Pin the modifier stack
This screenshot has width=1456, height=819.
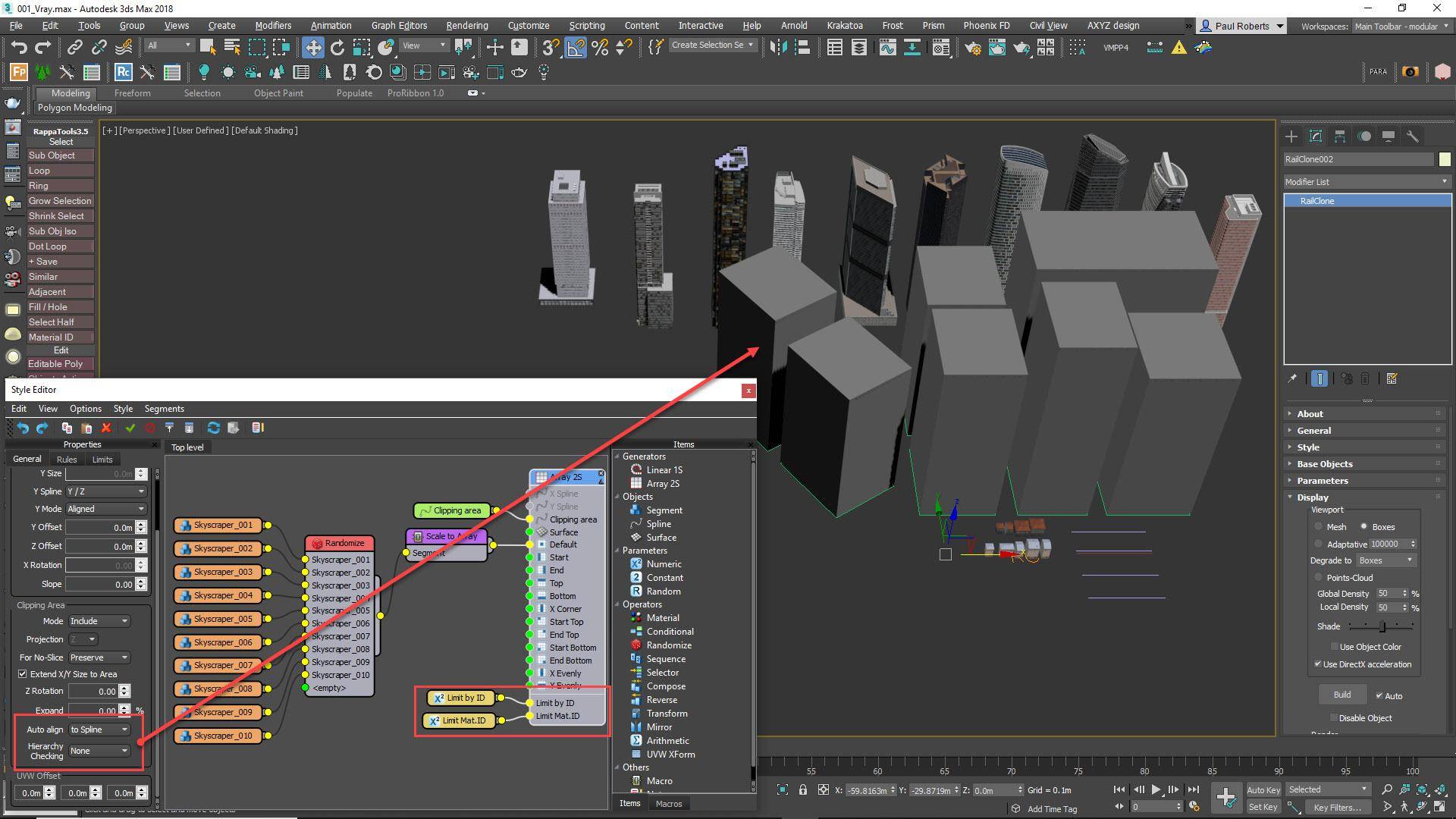[x=1293, y=379]
